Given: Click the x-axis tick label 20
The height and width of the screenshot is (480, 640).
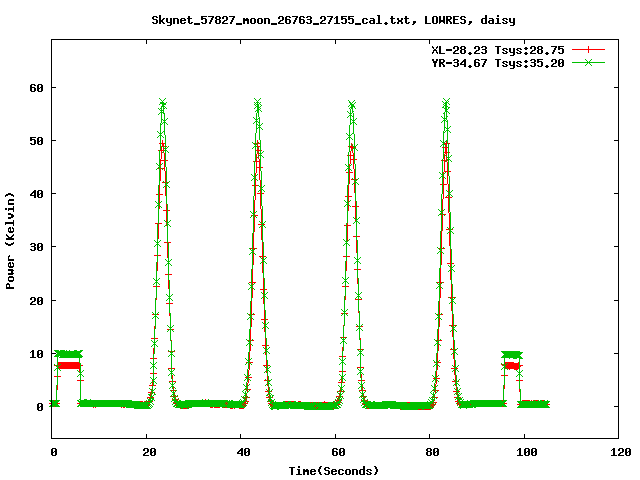Looking at the screenshot, I should coord(149,452).
